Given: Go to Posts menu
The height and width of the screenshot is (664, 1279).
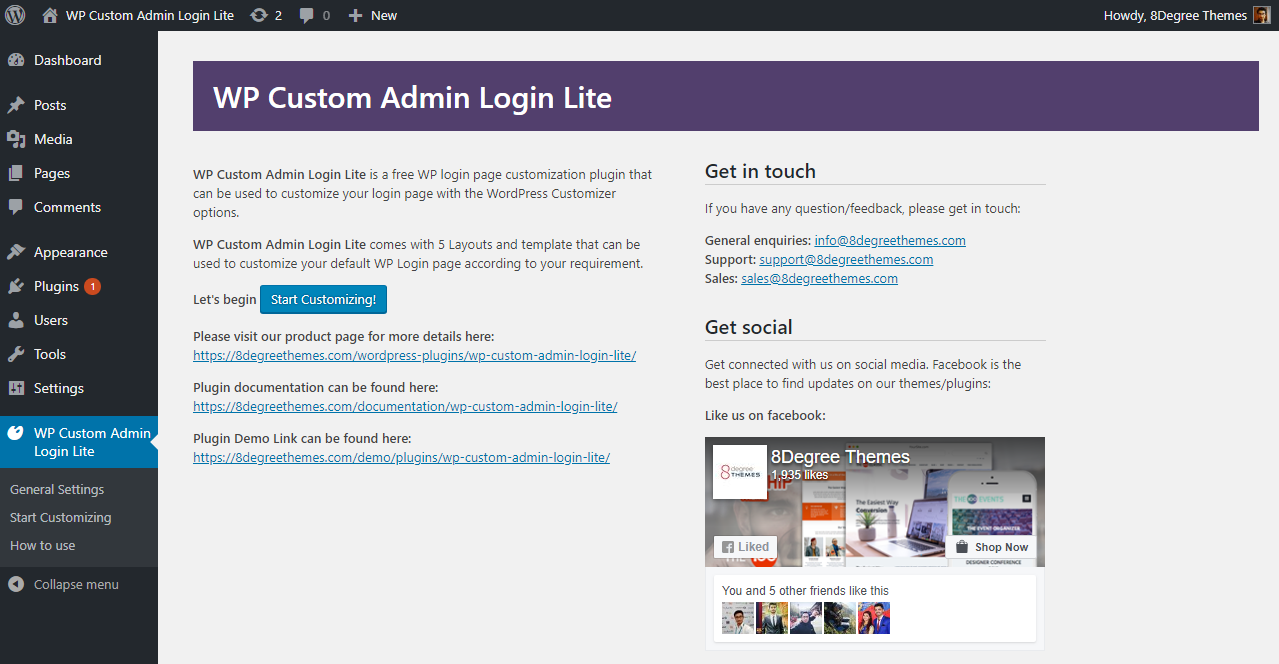Looking at the screenshot, I should coord(50,105).
